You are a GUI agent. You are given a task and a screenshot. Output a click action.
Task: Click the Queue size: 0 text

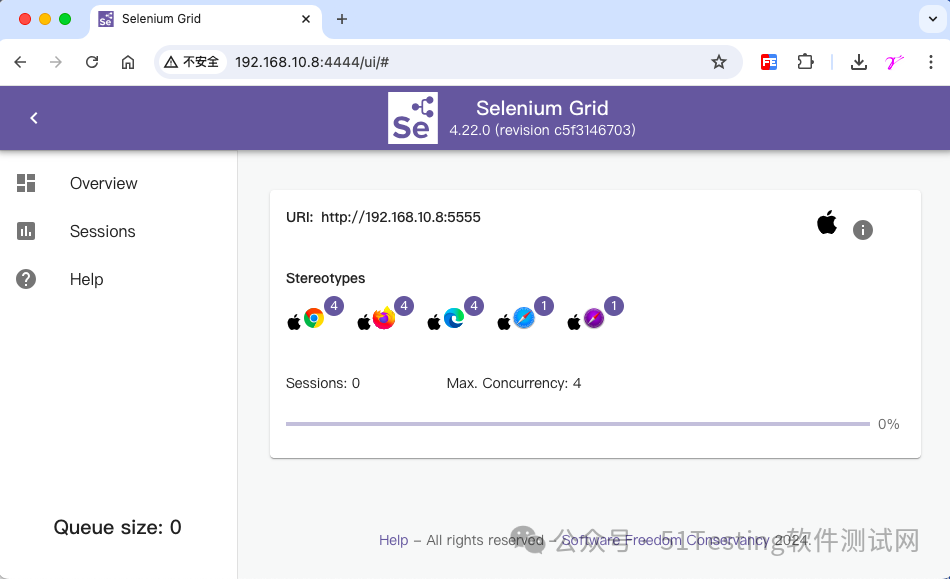point(118,528)
